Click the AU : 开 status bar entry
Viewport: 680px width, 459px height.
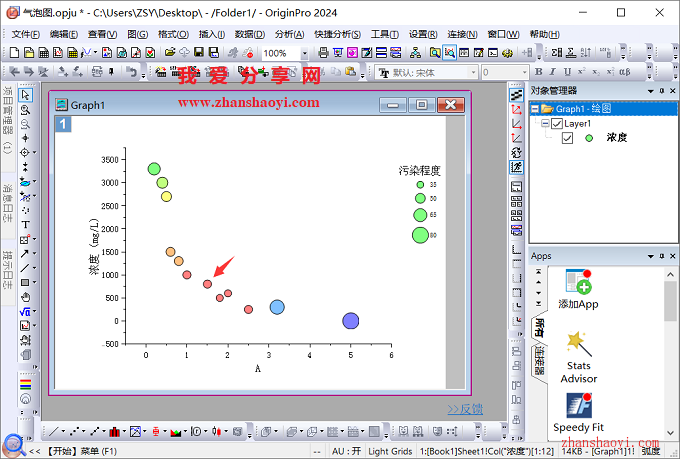tap(346, 452)
